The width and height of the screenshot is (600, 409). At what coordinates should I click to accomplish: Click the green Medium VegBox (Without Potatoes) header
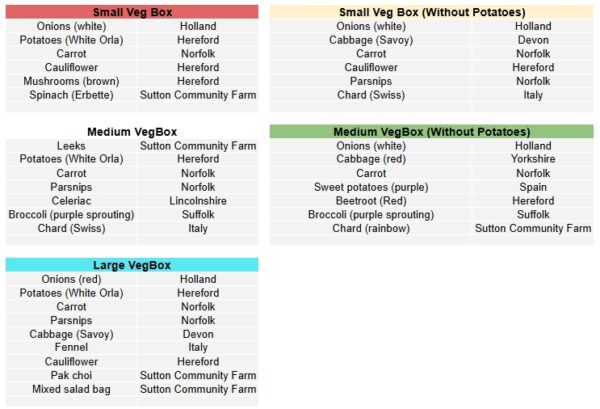pos(431,131)
